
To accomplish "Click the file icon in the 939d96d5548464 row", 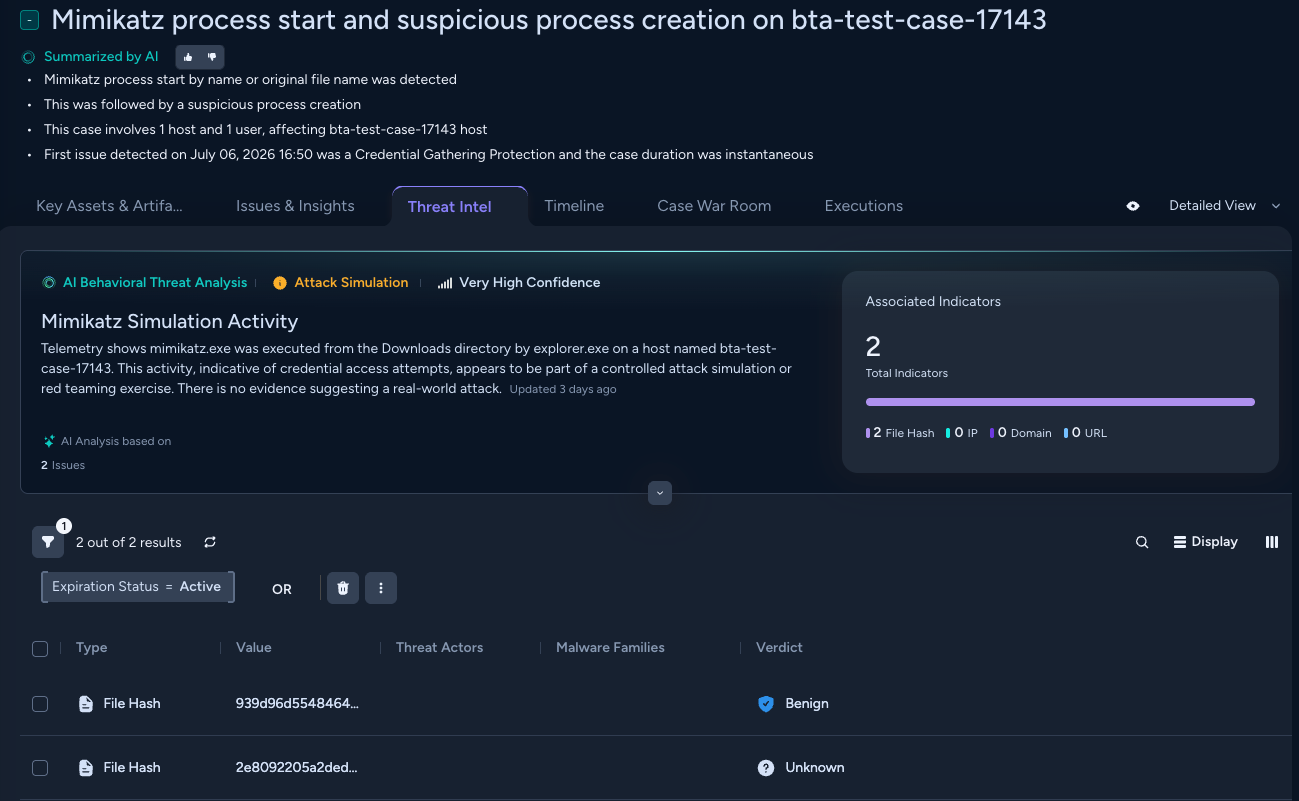I will [x=86, y=704].
